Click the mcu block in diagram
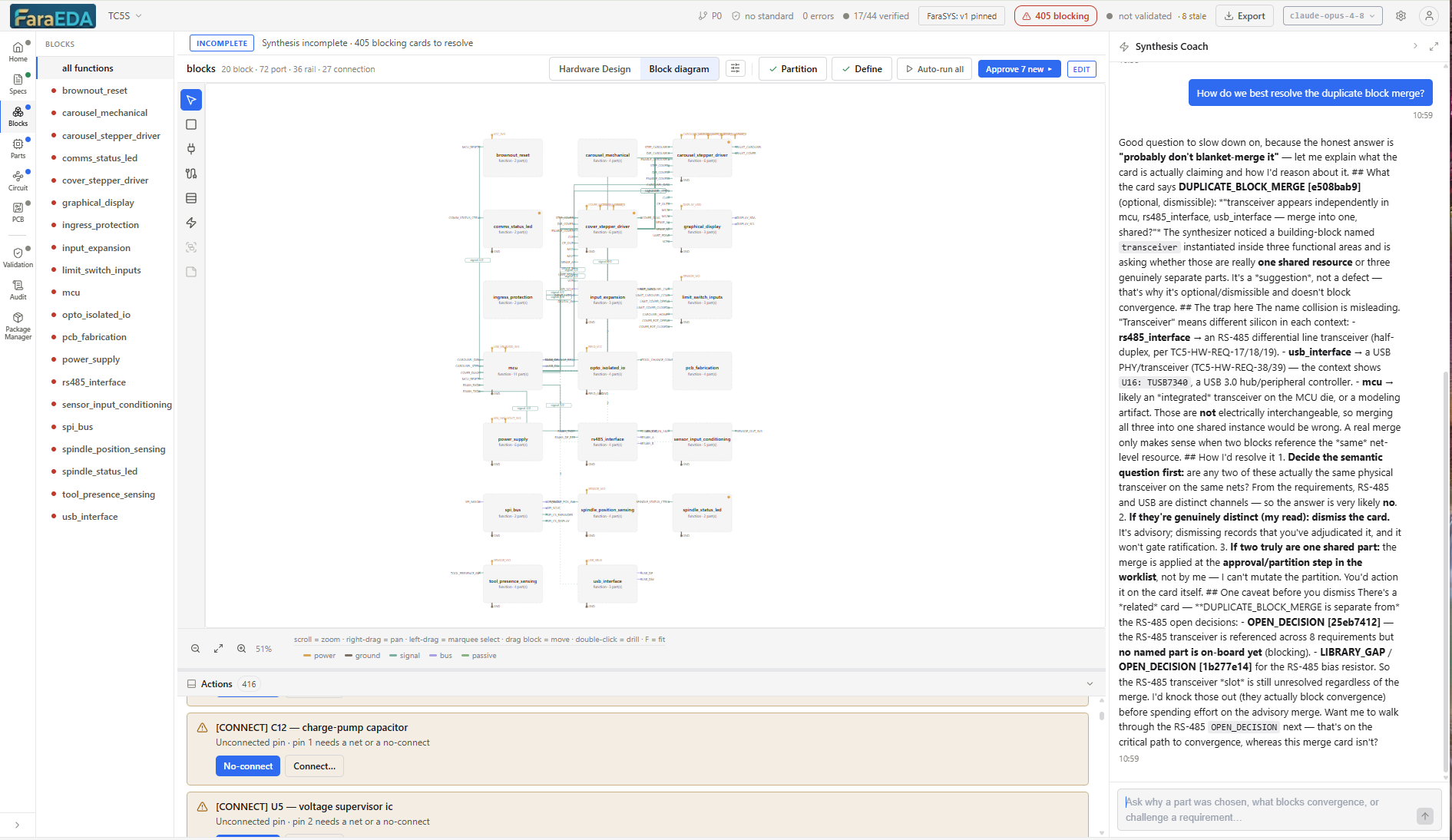The width and height of the screenshot is (1452, 840). [513, 370]
